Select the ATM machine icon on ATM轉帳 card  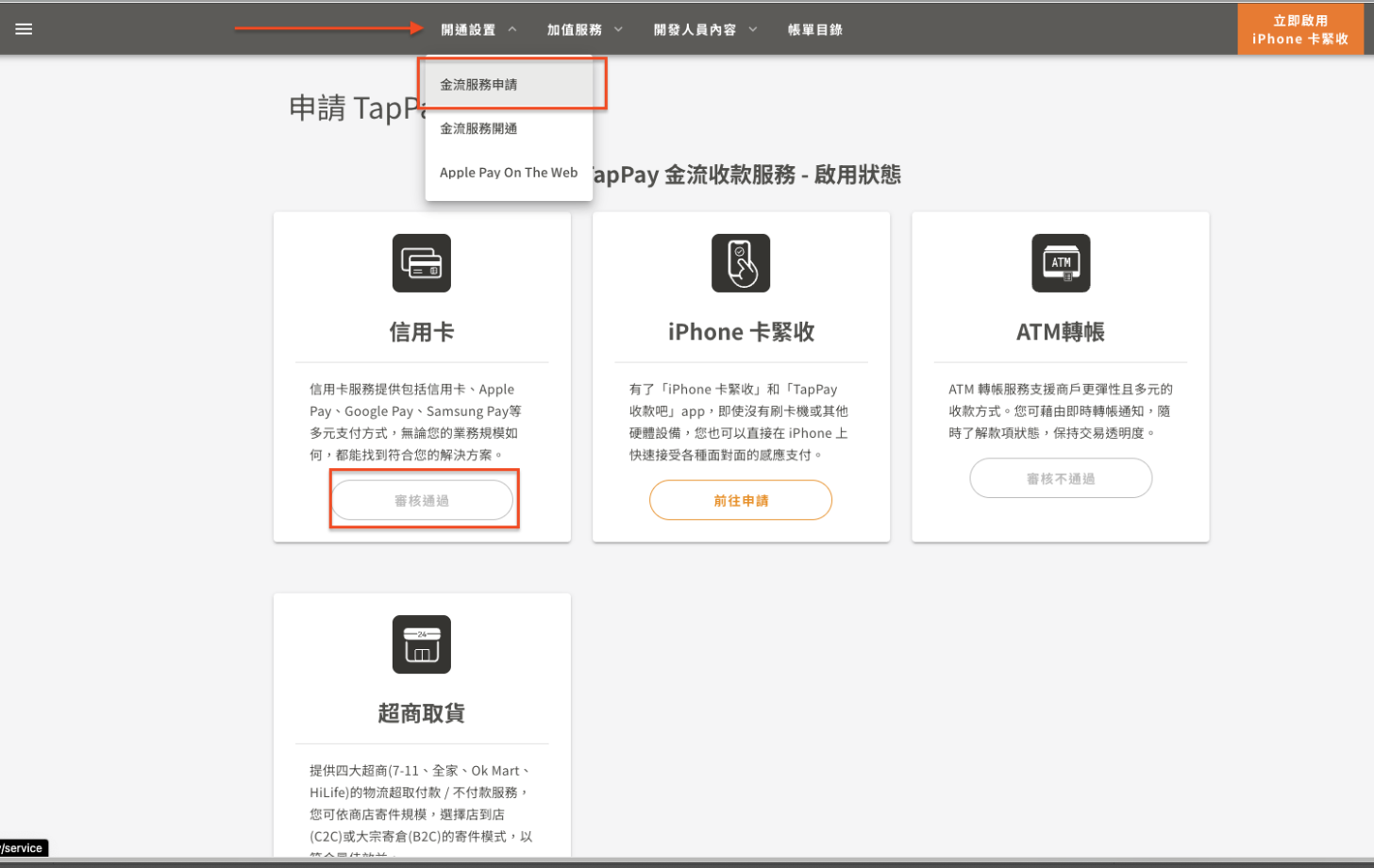point(1059,262)
